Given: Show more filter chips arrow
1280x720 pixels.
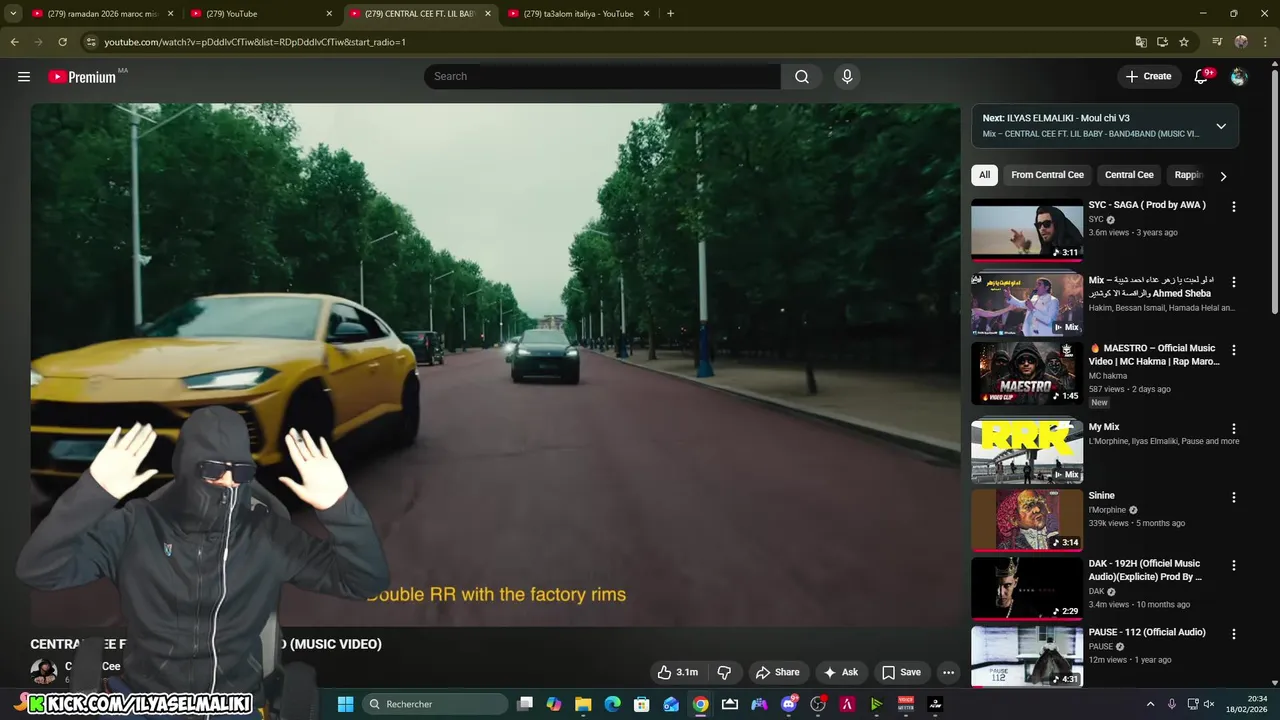Looking at the screenshot, I should [x=1222, y=176].
